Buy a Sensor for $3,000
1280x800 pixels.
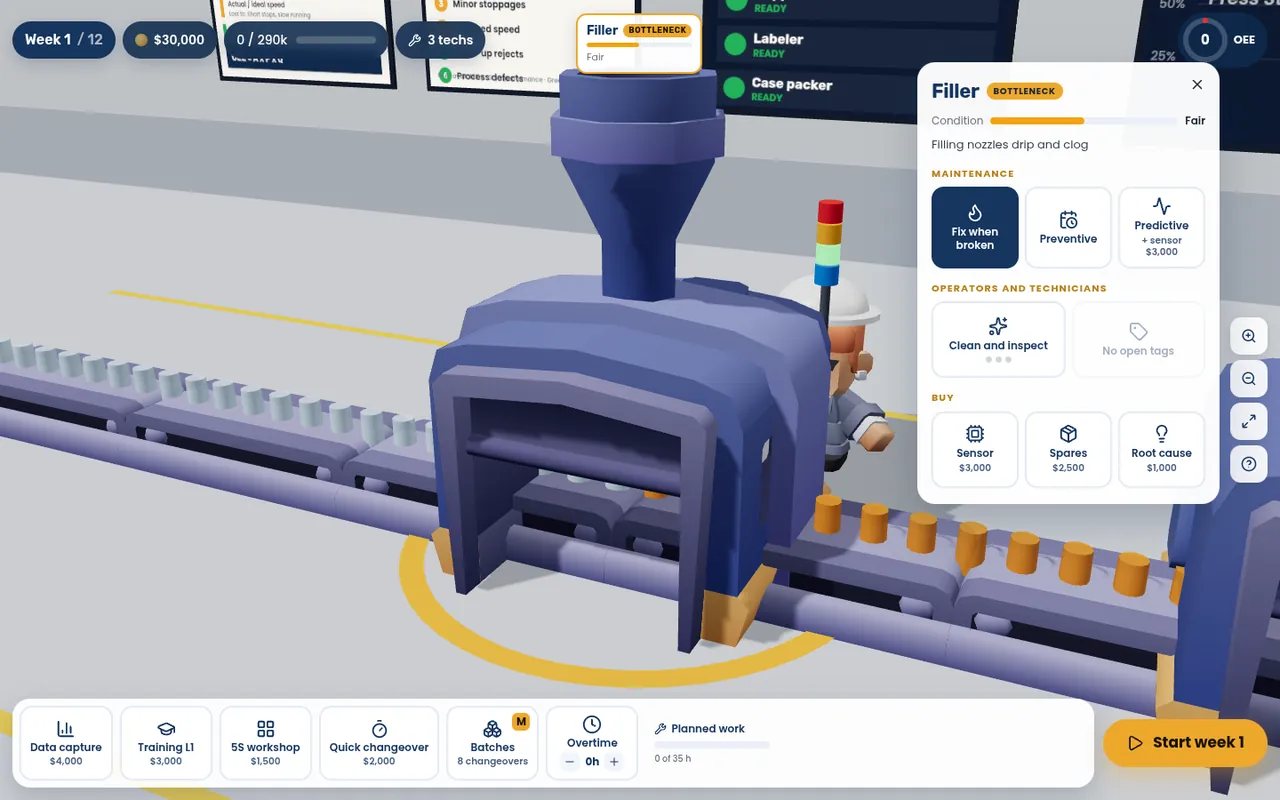pos(975,450)
